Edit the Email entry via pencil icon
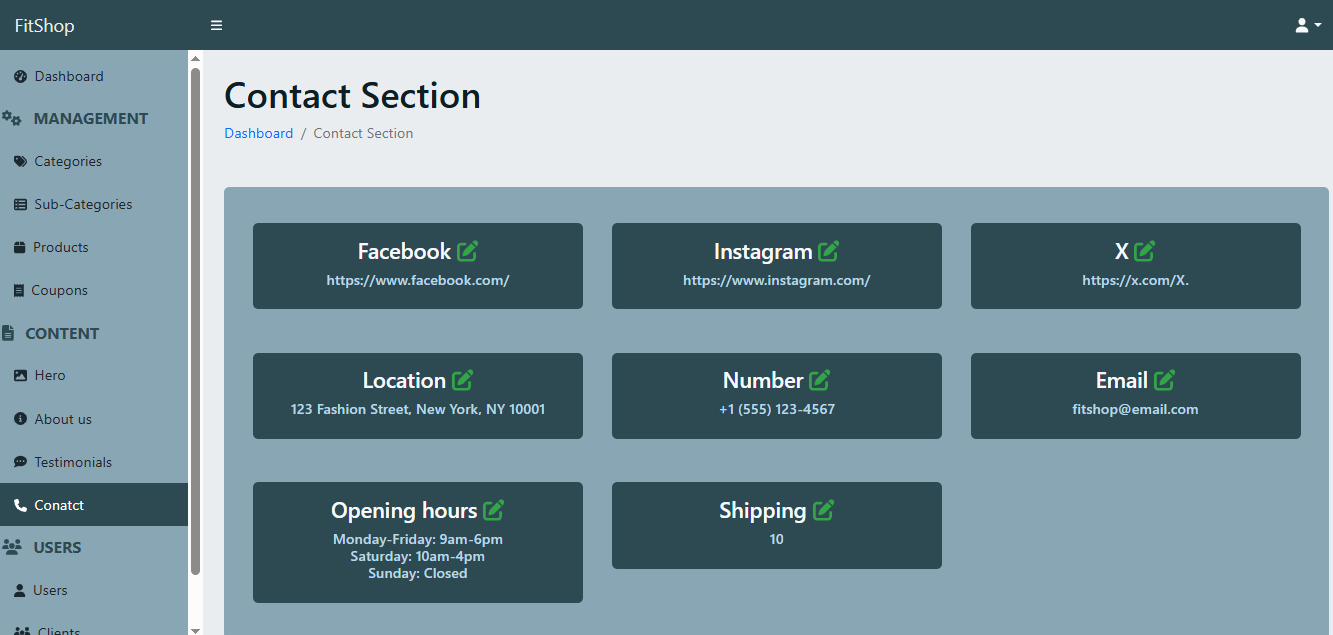Viewport: 1333px width, 635px height. point(1164,380)
